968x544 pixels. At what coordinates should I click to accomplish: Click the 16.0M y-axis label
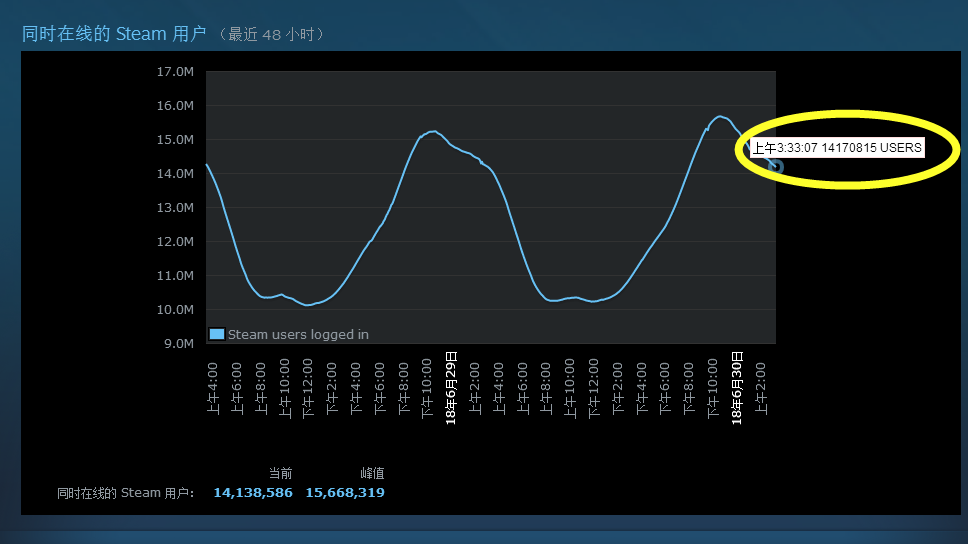click(175, 106)
